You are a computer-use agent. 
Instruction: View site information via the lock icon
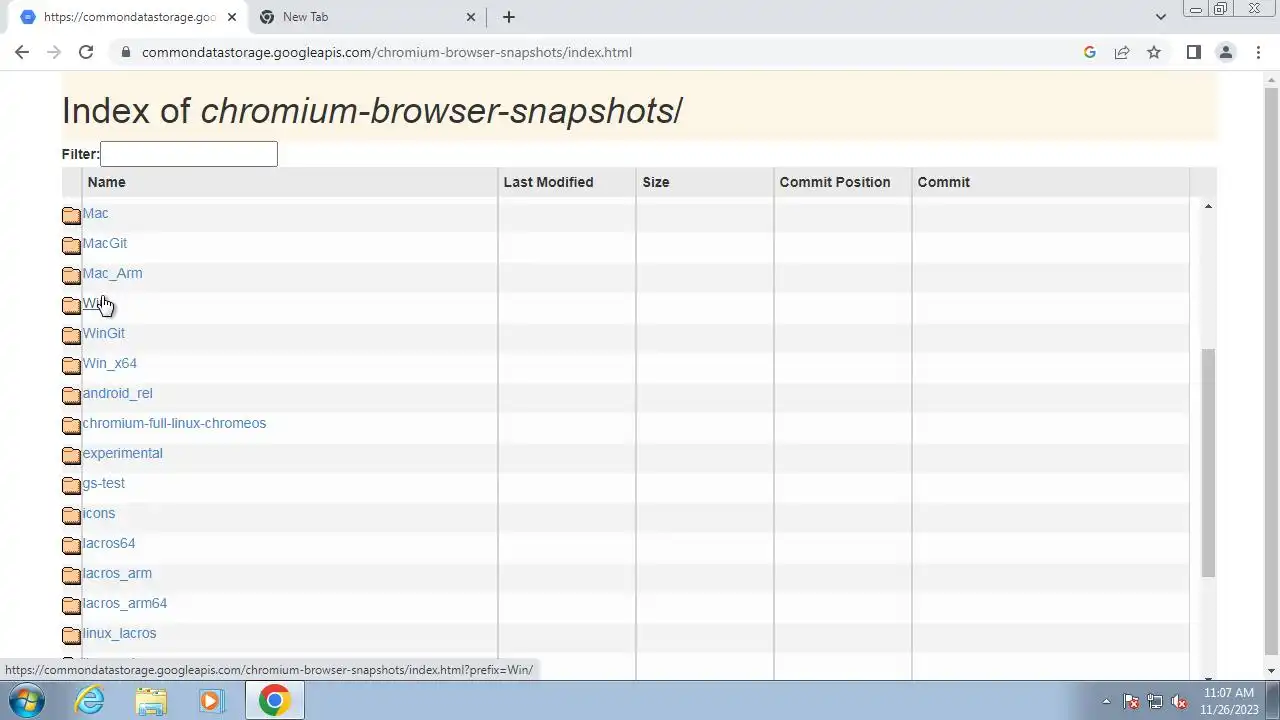125,52
